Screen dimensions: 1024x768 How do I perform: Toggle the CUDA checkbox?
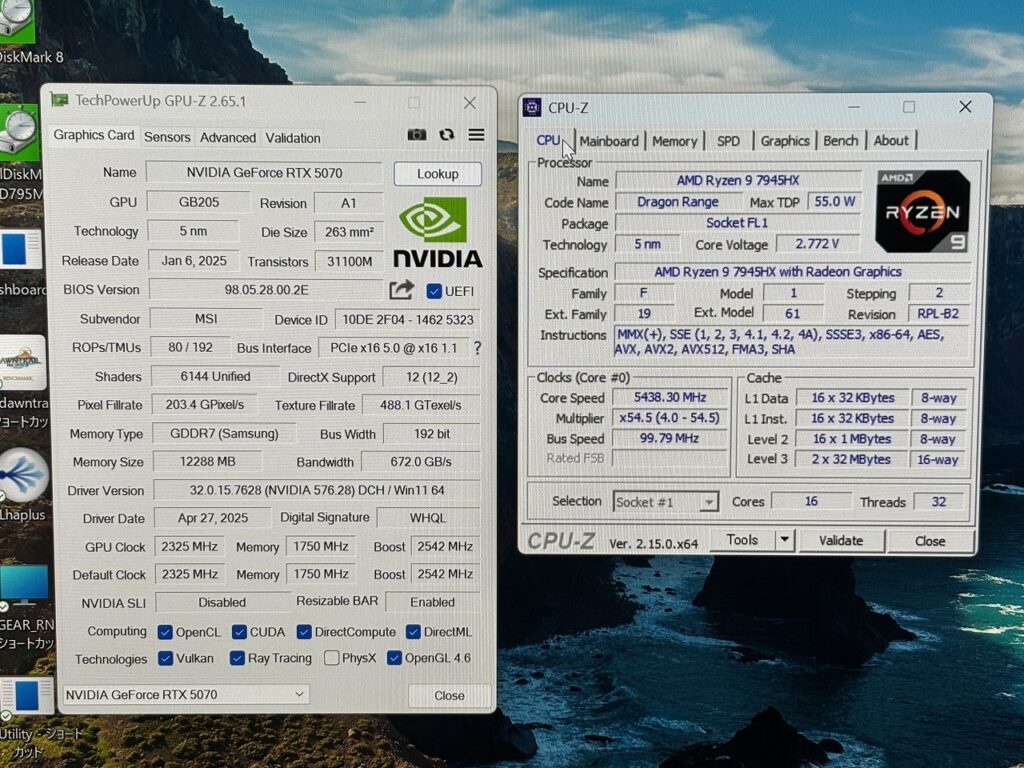click(239, 632)
